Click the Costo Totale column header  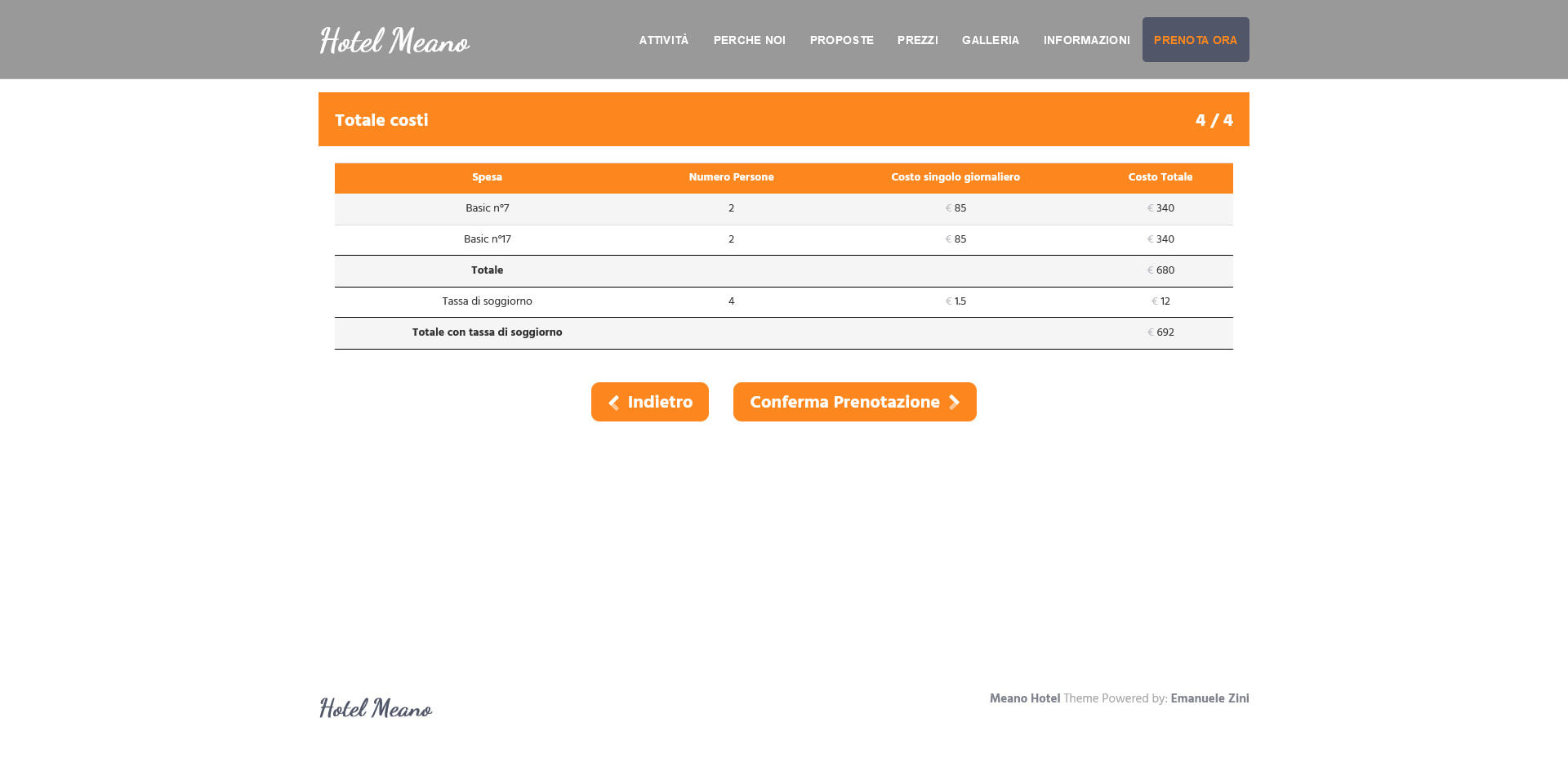[x=1160, y=177]
